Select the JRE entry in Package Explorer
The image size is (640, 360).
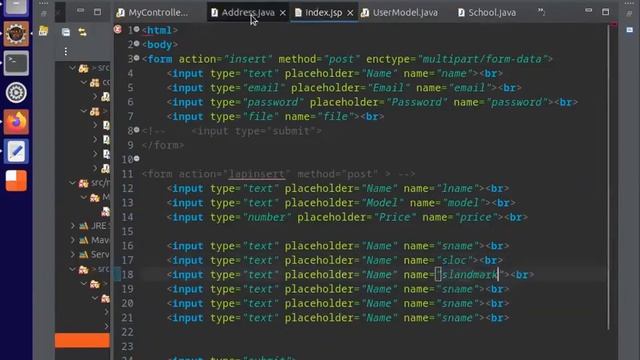94,226
